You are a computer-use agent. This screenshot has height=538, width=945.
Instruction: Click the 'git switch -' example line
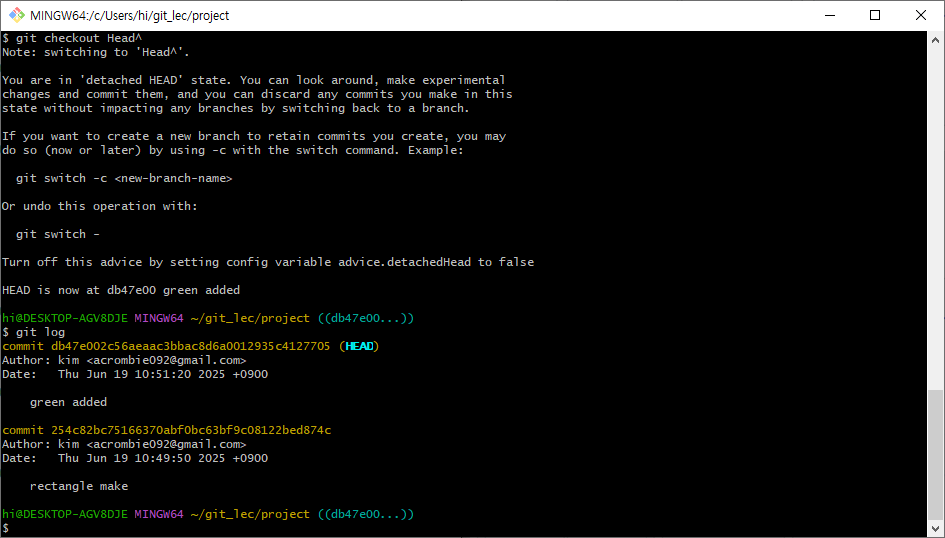click(58, 234)
